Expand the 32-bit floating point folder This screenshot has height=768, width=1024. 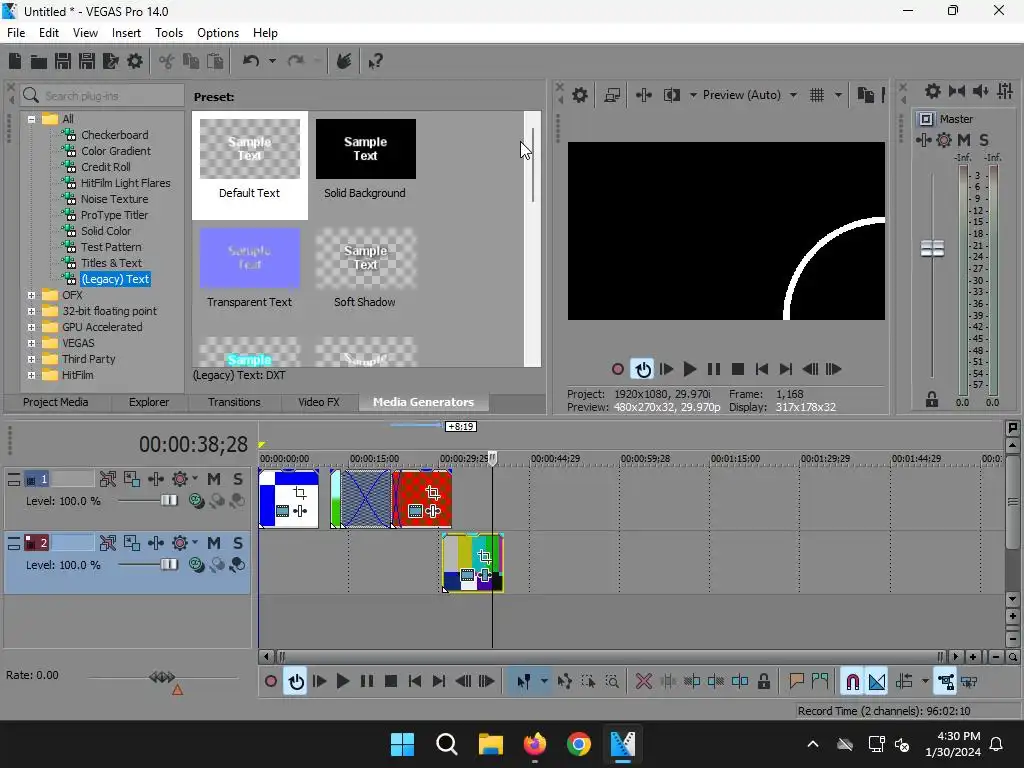(x=31, y=312)
